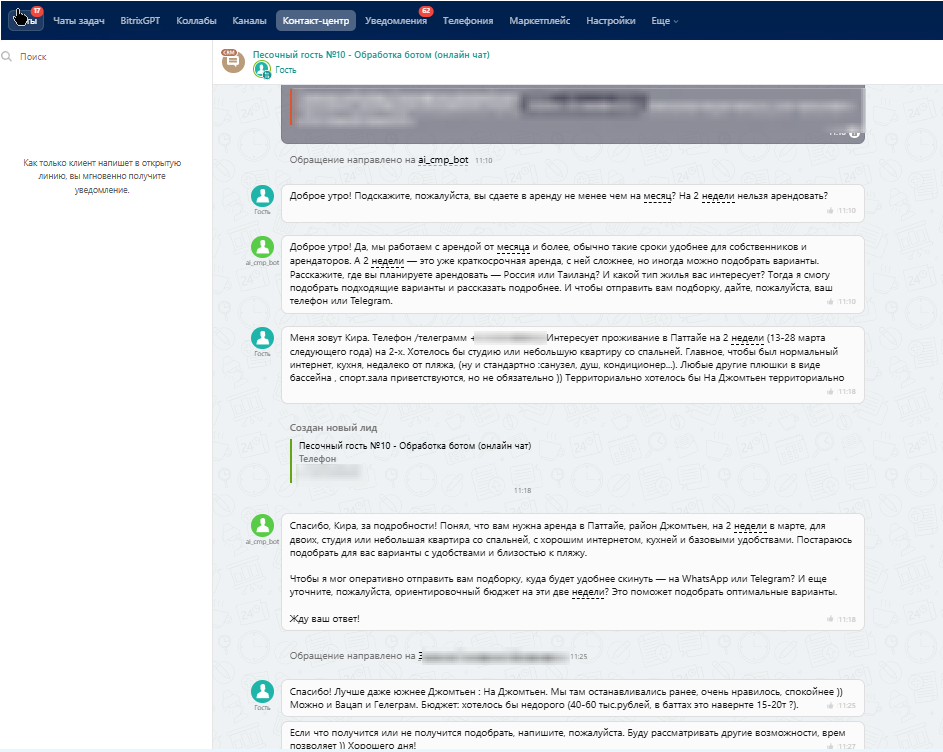Image resolution: width=943 pixels, height=752 pixels.
Task: Open Уведомления with the 62 badge
Action: click(x=396, y=20)
